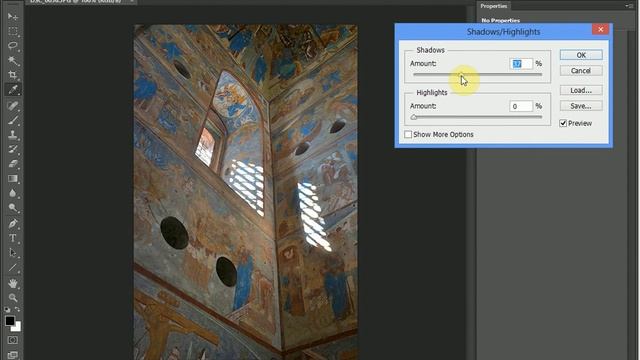Swap foreground and background colors
640x360 pixels.
[18, 309]
